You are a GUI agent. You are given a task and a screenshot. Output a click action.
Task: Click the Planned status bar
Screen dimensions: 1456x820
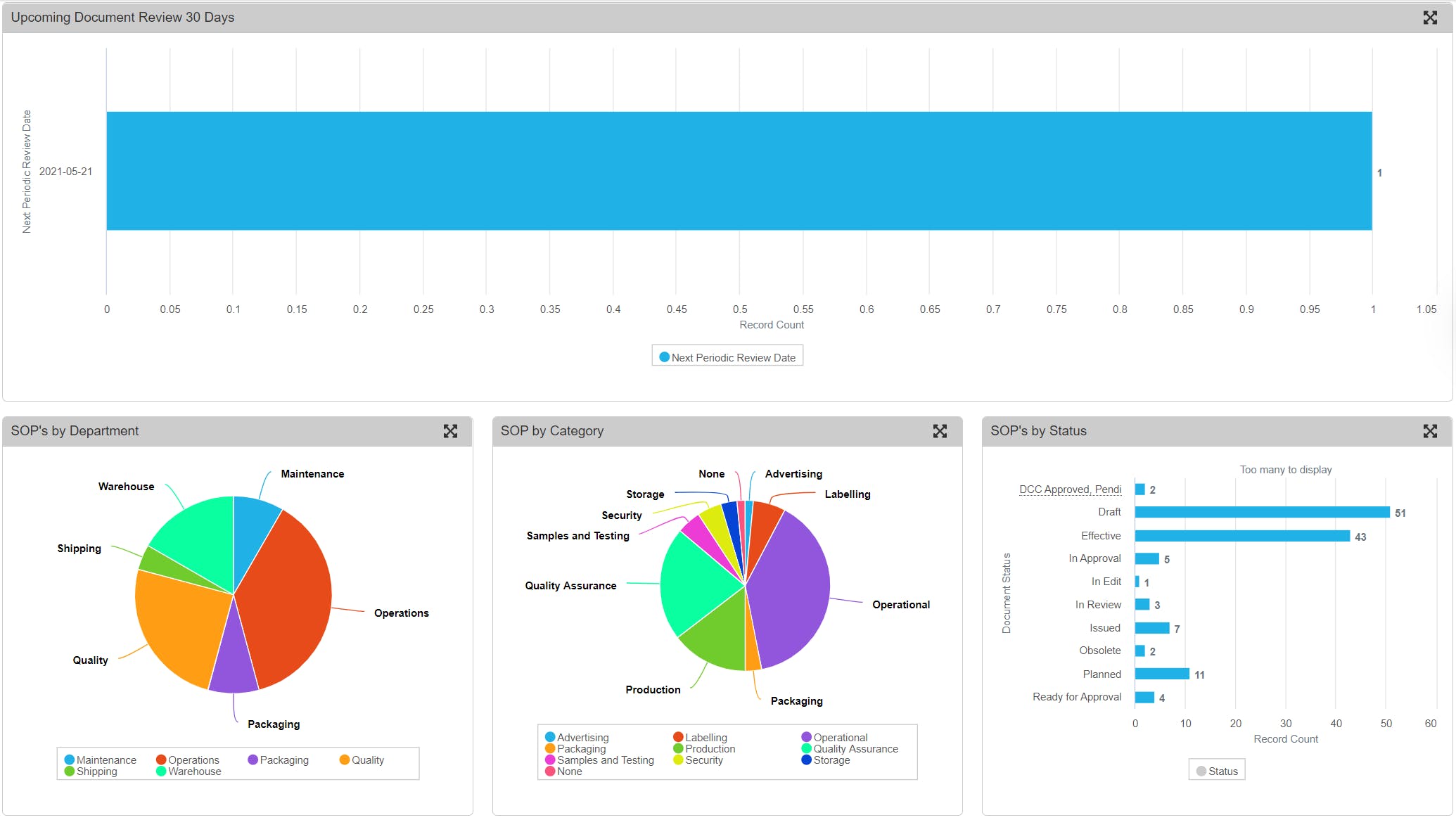tap(1161, 674)
